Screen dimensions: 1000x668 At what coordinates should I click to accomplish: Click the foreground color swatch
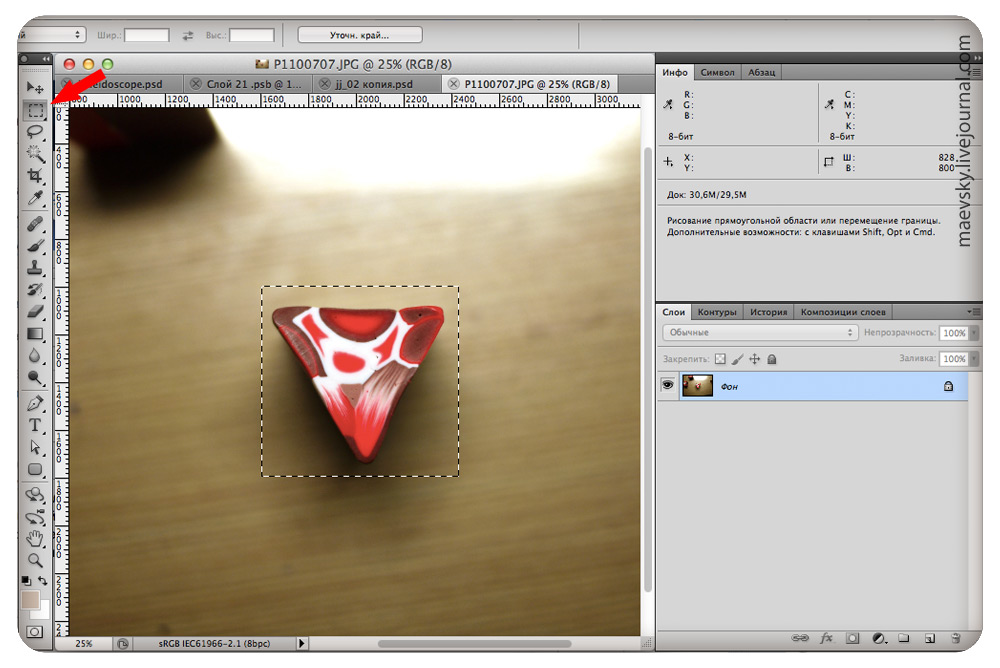[30, 599]
